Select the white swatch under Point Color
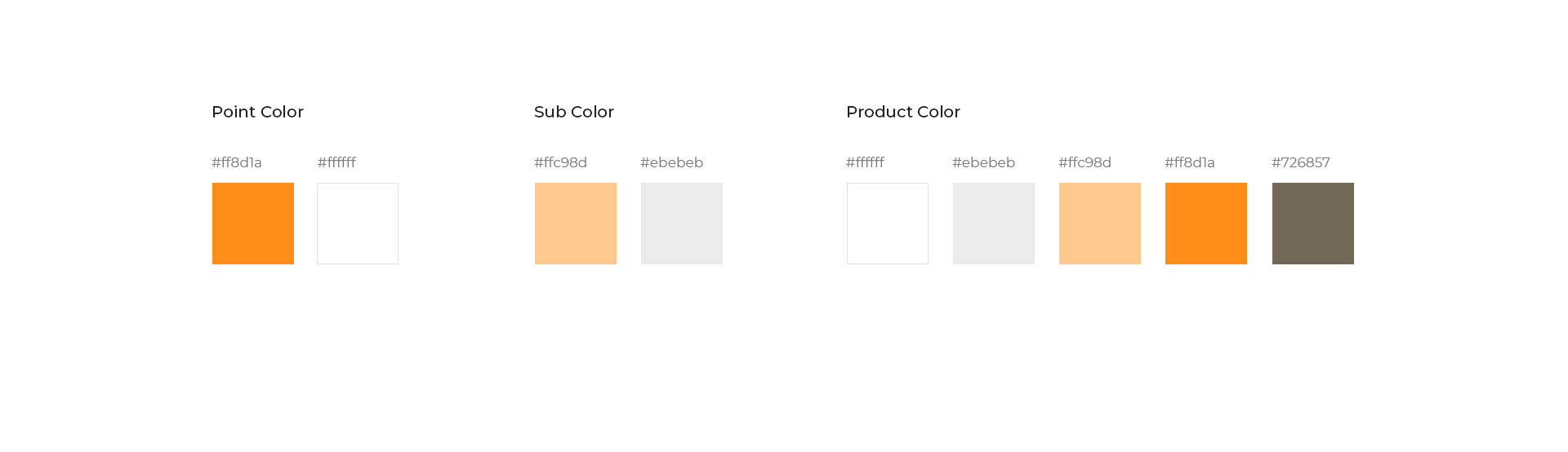Image resolution: width=1568 pixels, height=452 pixels. pyautogui.click(x=358, y=224)
